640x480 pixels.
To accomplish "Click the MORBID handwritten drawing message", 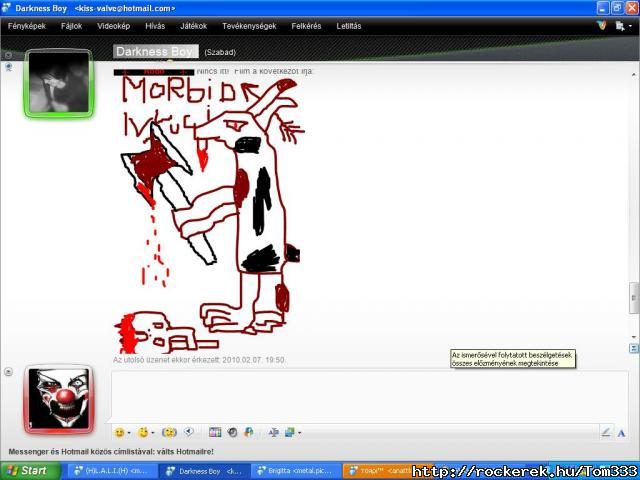I will point(209,216).
